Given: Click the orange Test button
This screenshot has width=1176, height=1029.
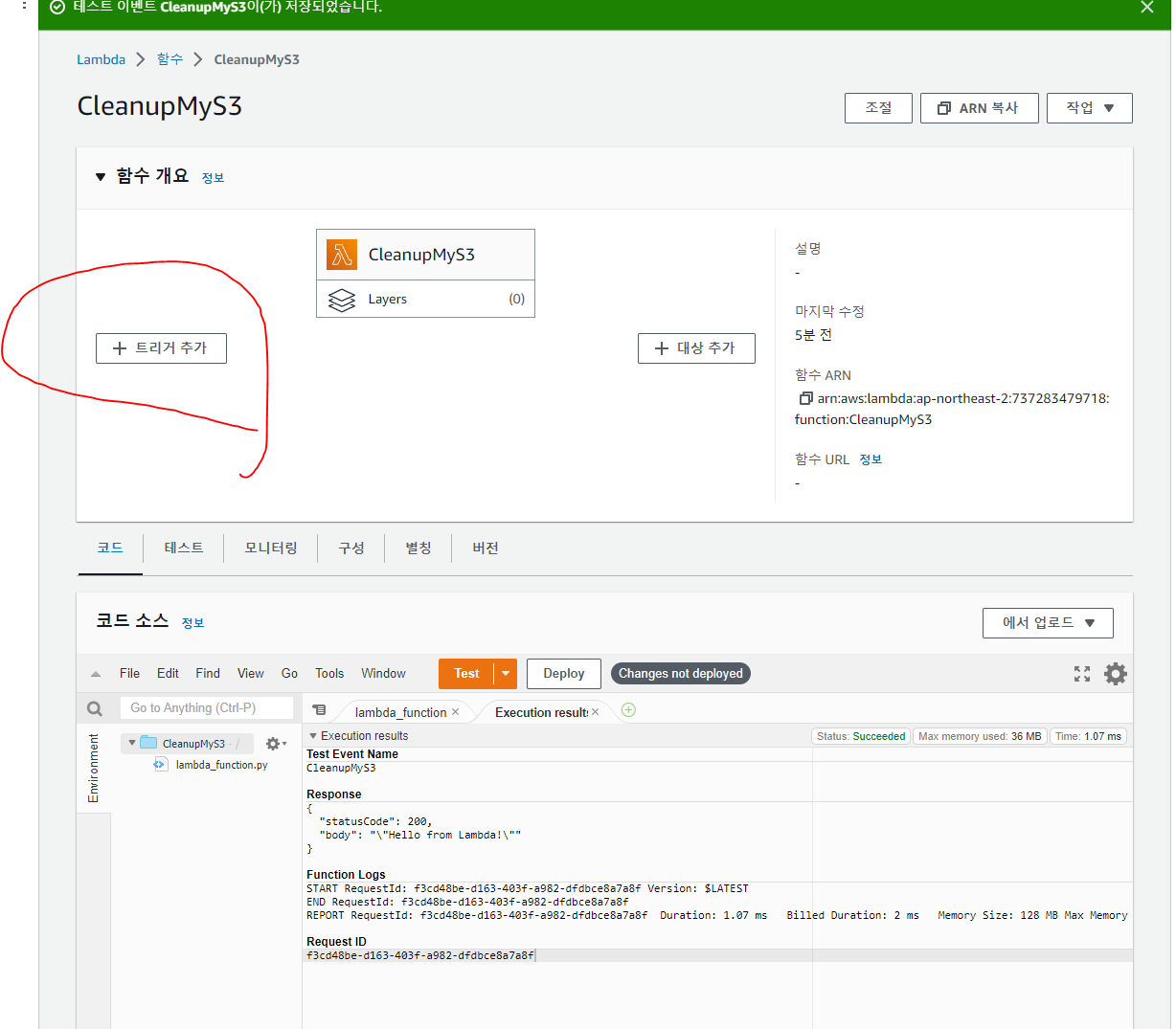Looking at the screenshot, I should [466, 674].
